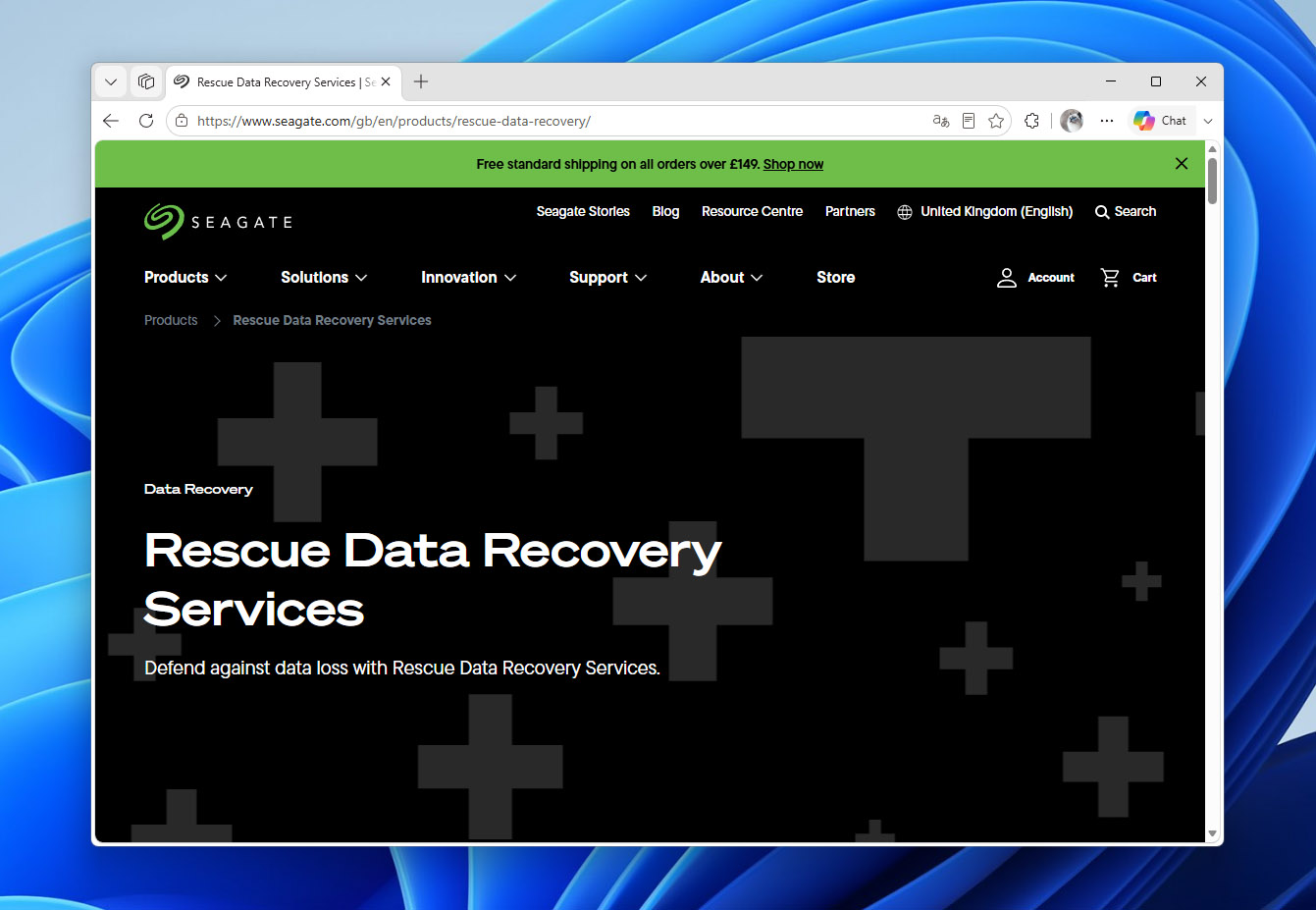Refresh the current page
Image resolution: width=1316 pixels, height=910 pixels.
coord(146,121)
